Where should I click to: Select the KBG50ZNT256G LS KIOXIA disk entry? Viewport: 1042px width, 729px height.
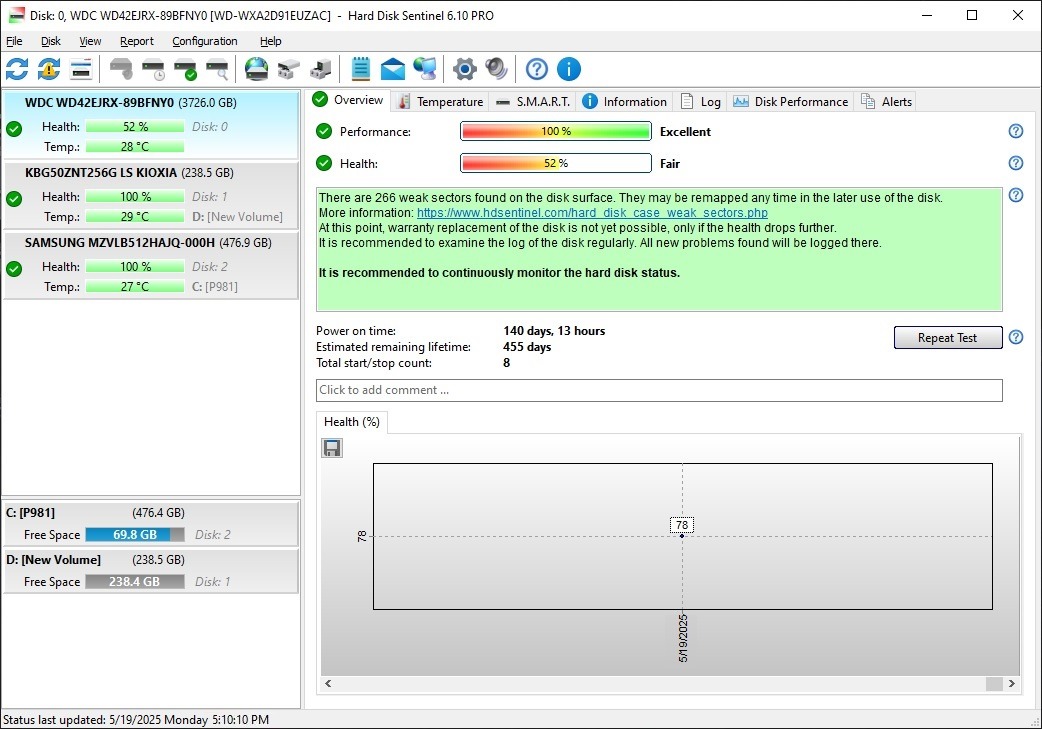tap(151, 195)
